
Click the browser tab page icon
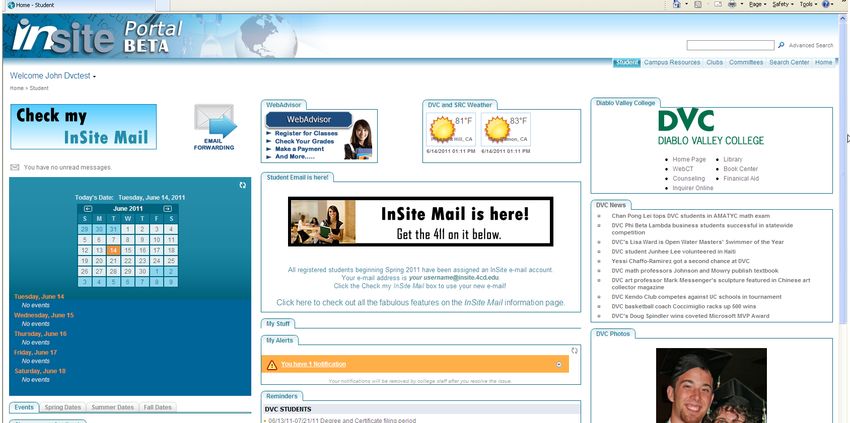coord(11,5)
